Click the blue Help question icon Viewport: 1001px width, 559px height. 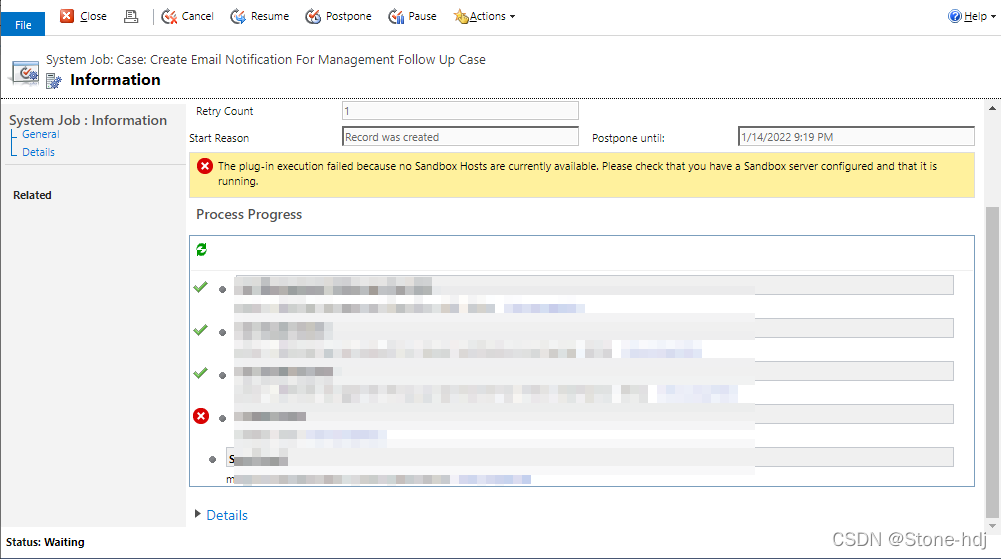coord(954,16)
